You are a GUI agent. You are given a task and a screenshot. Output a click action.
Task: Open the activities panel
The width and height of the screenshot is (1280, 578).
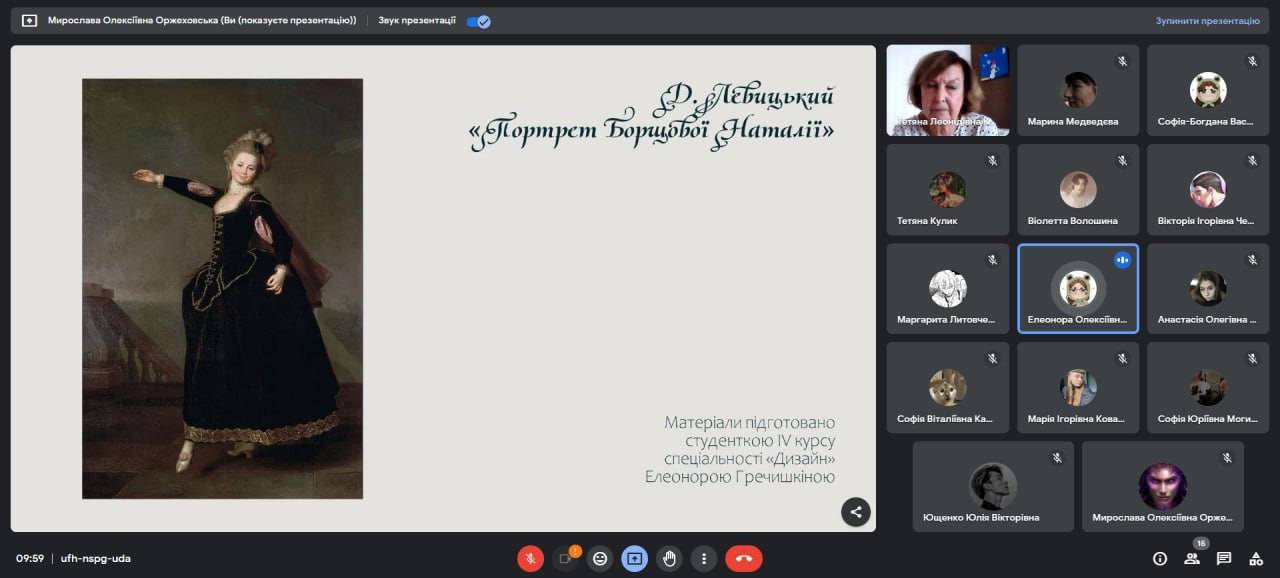pyautogui.click(x=1256, y=559)
